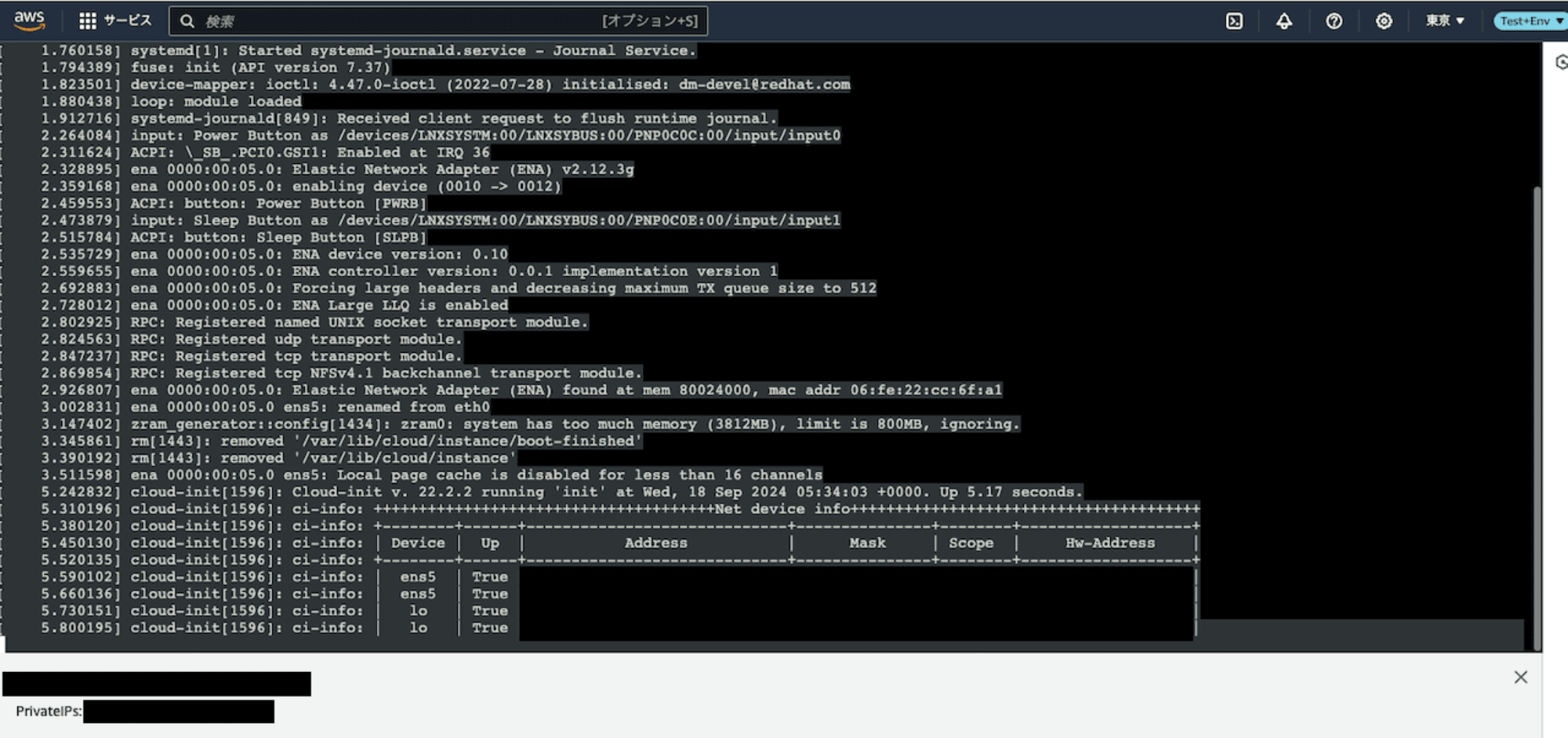The width and height of the screenshot is (1568, 738).
Task: Expand the Test+Env account menu
Action: click(1530, 21)
